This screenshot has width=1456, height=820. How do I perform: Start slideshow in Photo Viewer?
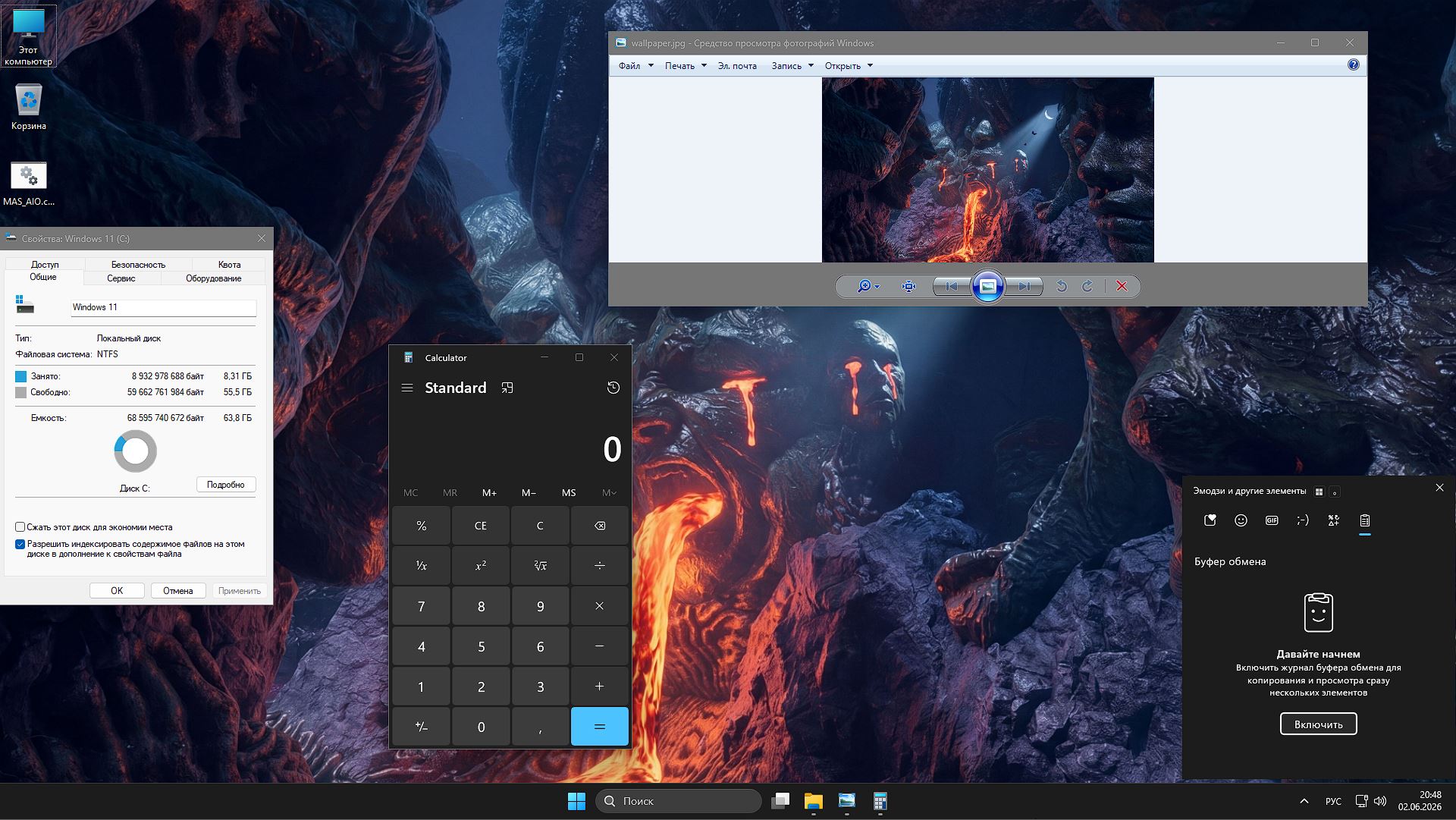(987, 286)
